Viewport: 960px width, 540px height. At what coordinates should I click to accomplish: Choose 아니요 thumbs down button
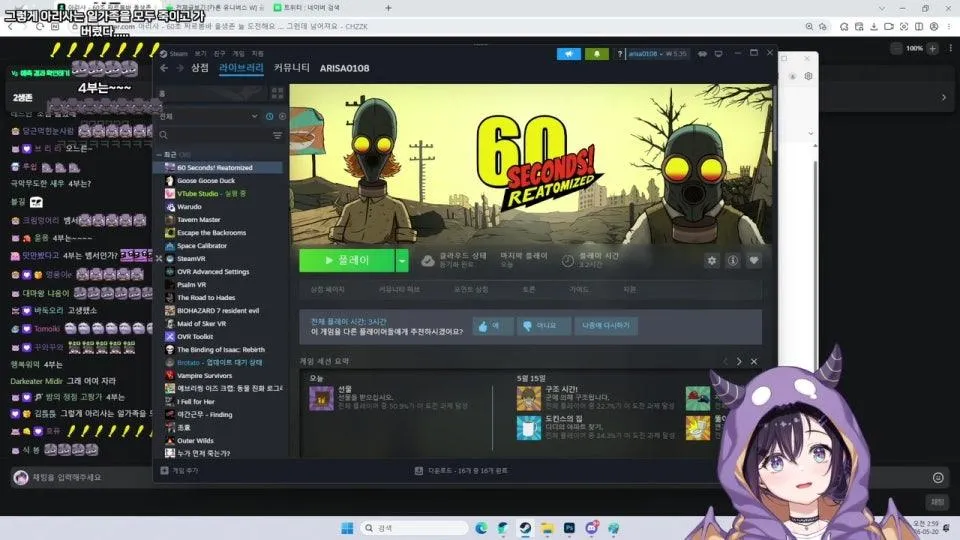(544, 326)
